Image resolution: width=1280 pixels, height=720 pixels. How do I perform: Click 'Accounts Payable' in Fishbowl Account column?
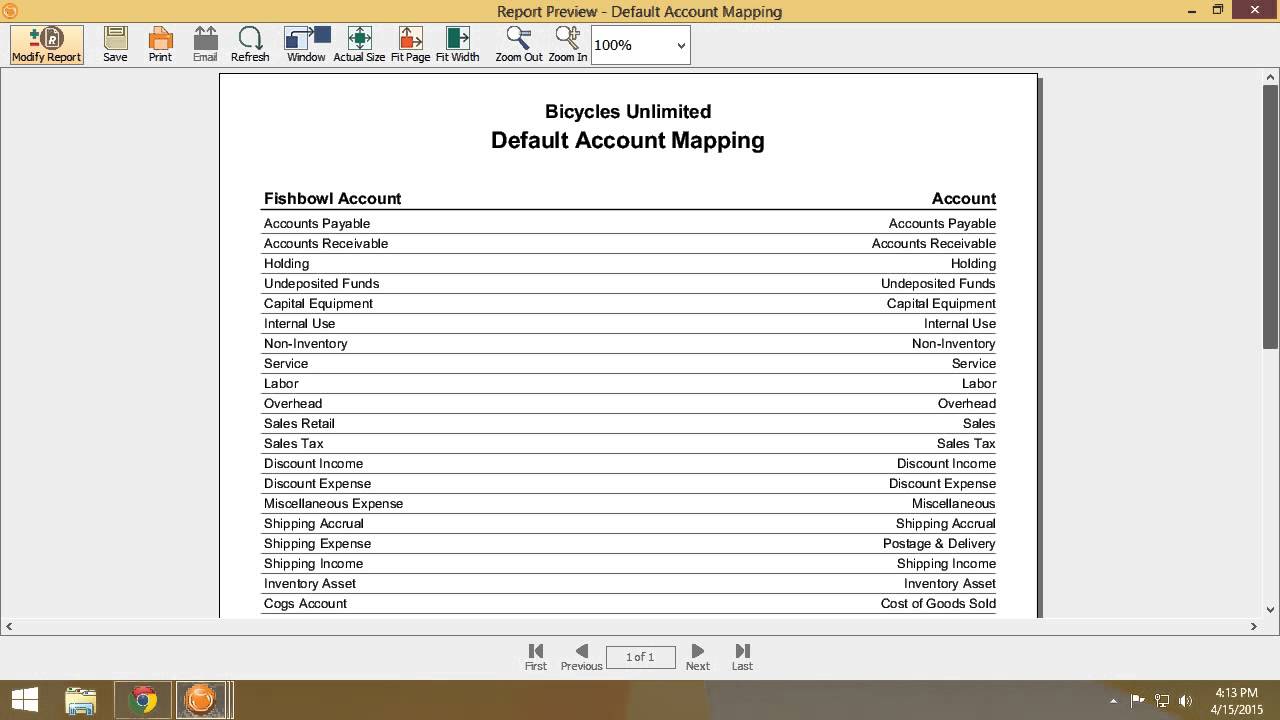(317, 224)
